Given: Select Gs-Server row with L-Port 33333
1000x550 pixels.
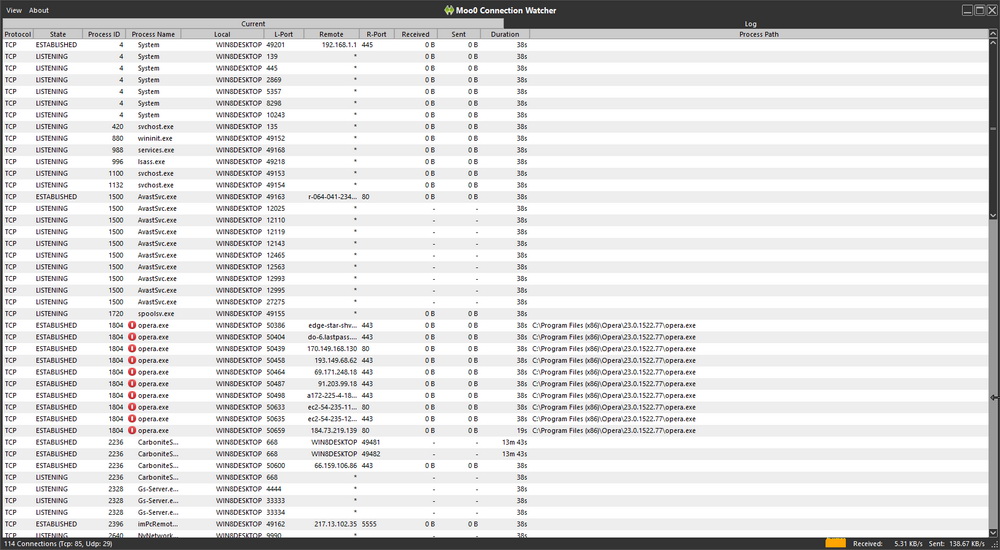Looking at the screenshot, I should point(496,501).
